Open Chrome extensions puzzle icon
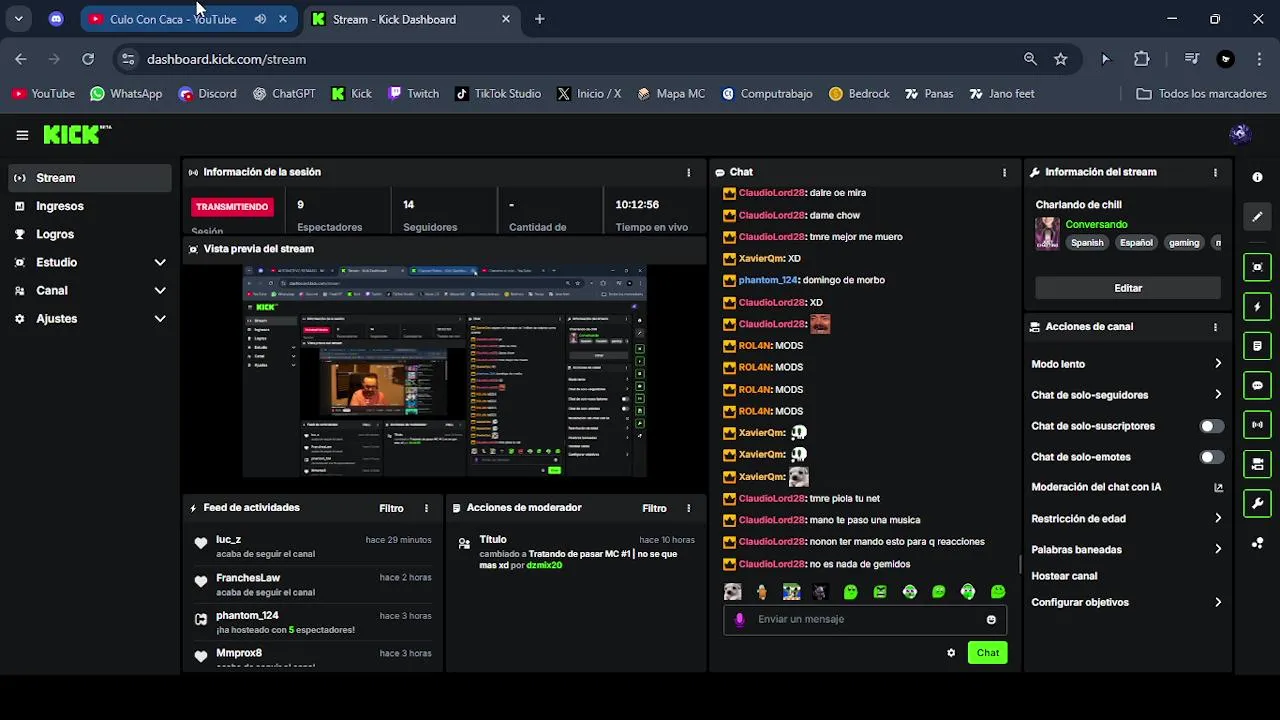 (1142, 59)
